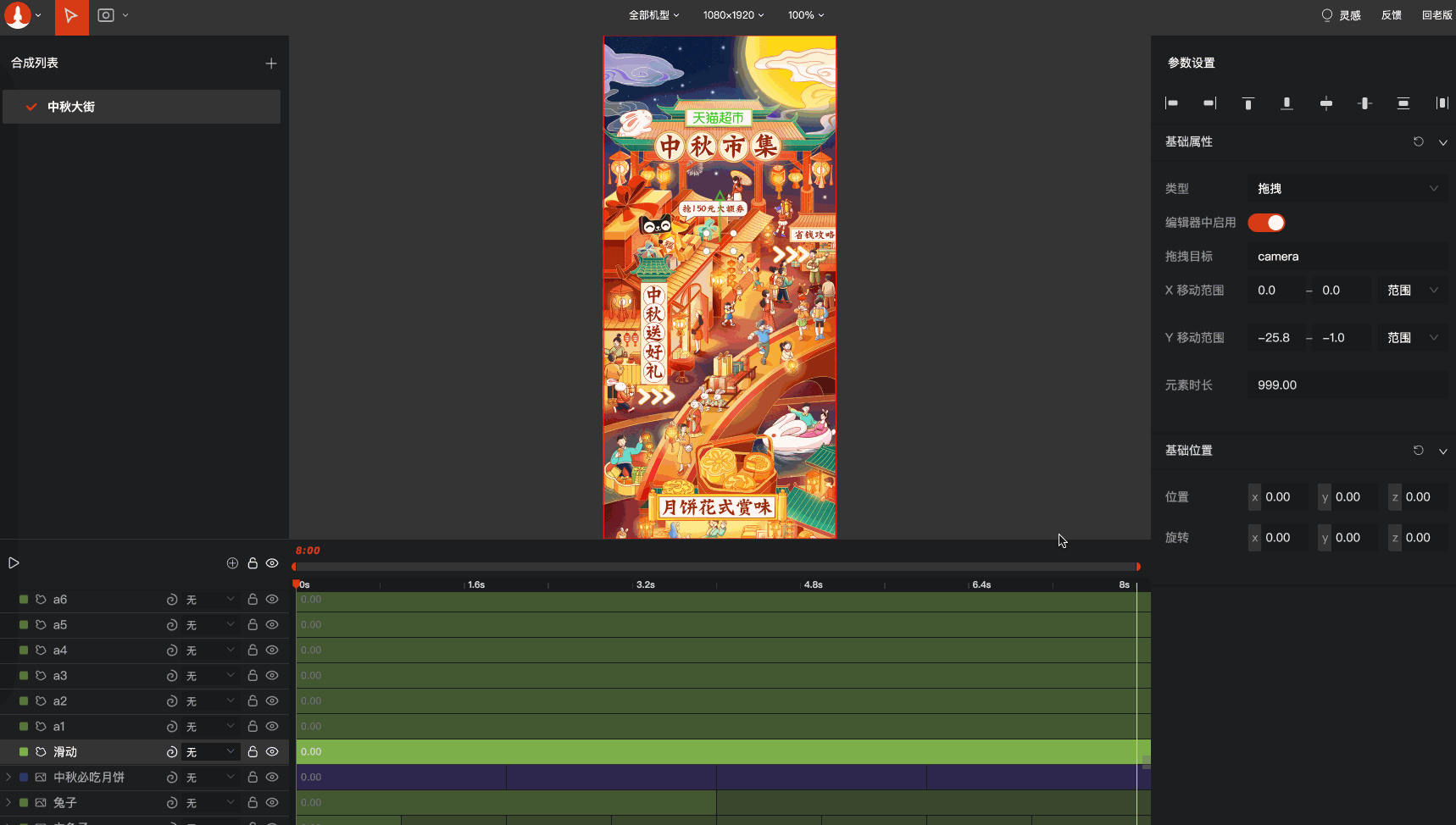Expand the 中秋必吃月饼 layer

[8, 777]
